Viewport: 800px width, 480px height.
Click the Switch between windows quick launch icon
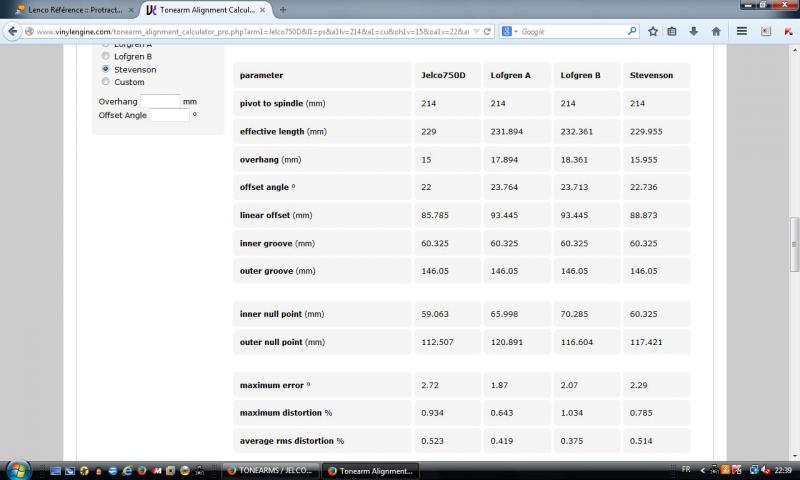coord(70,471)
